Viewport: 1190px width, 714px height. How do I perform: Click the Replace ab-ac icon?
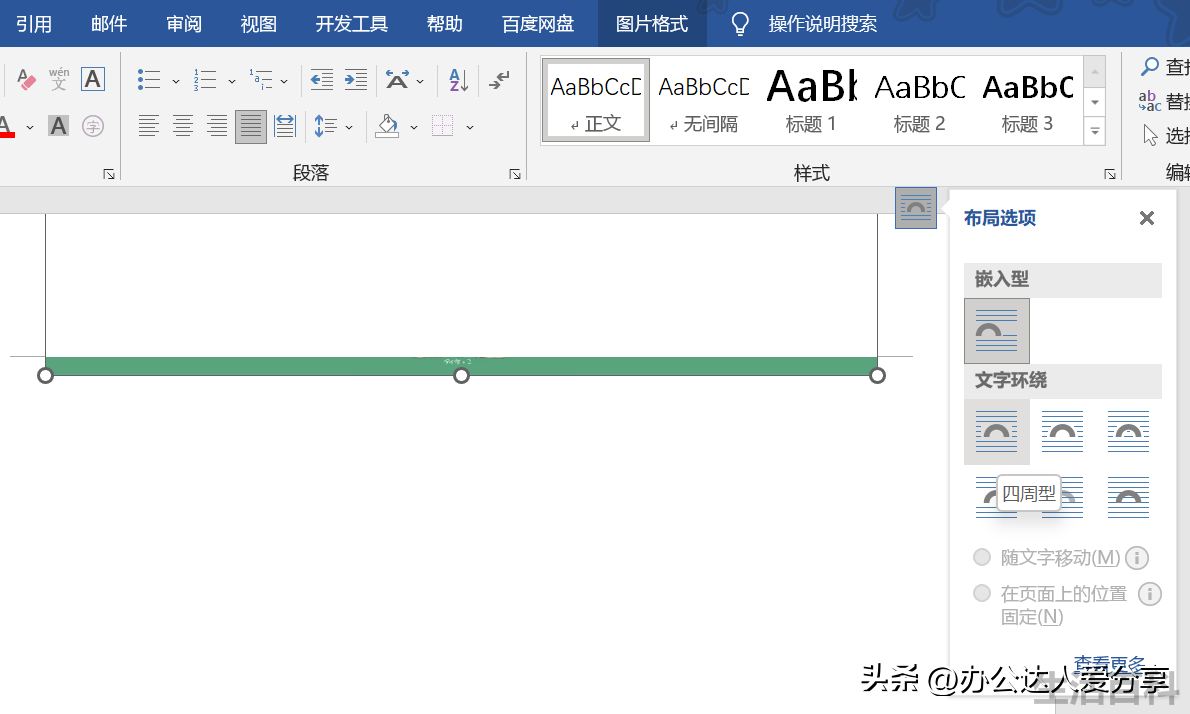(1150, 101)
